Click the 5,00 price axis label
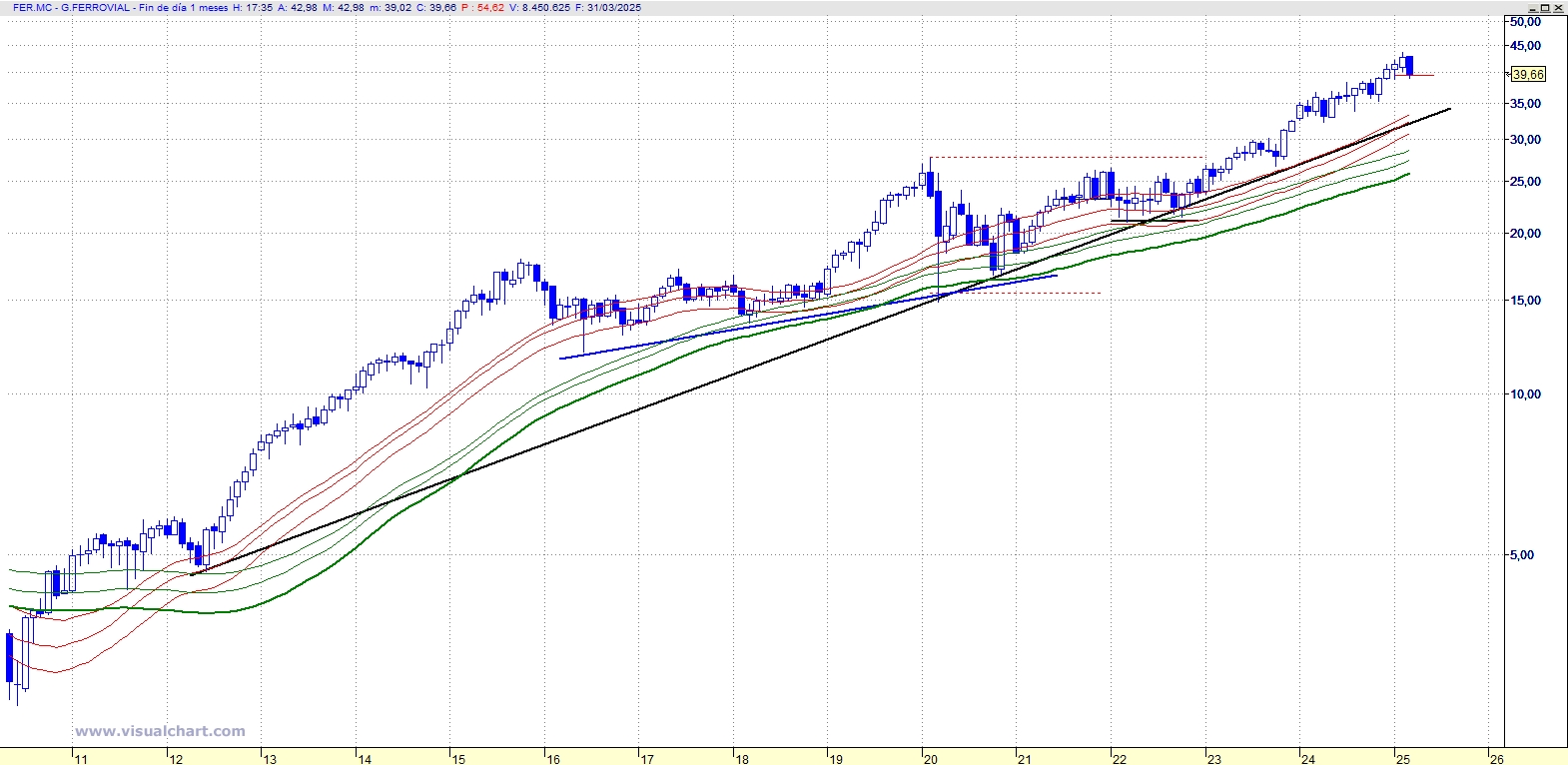This screenshot has height=765, width=1568. click(1521, 554)
